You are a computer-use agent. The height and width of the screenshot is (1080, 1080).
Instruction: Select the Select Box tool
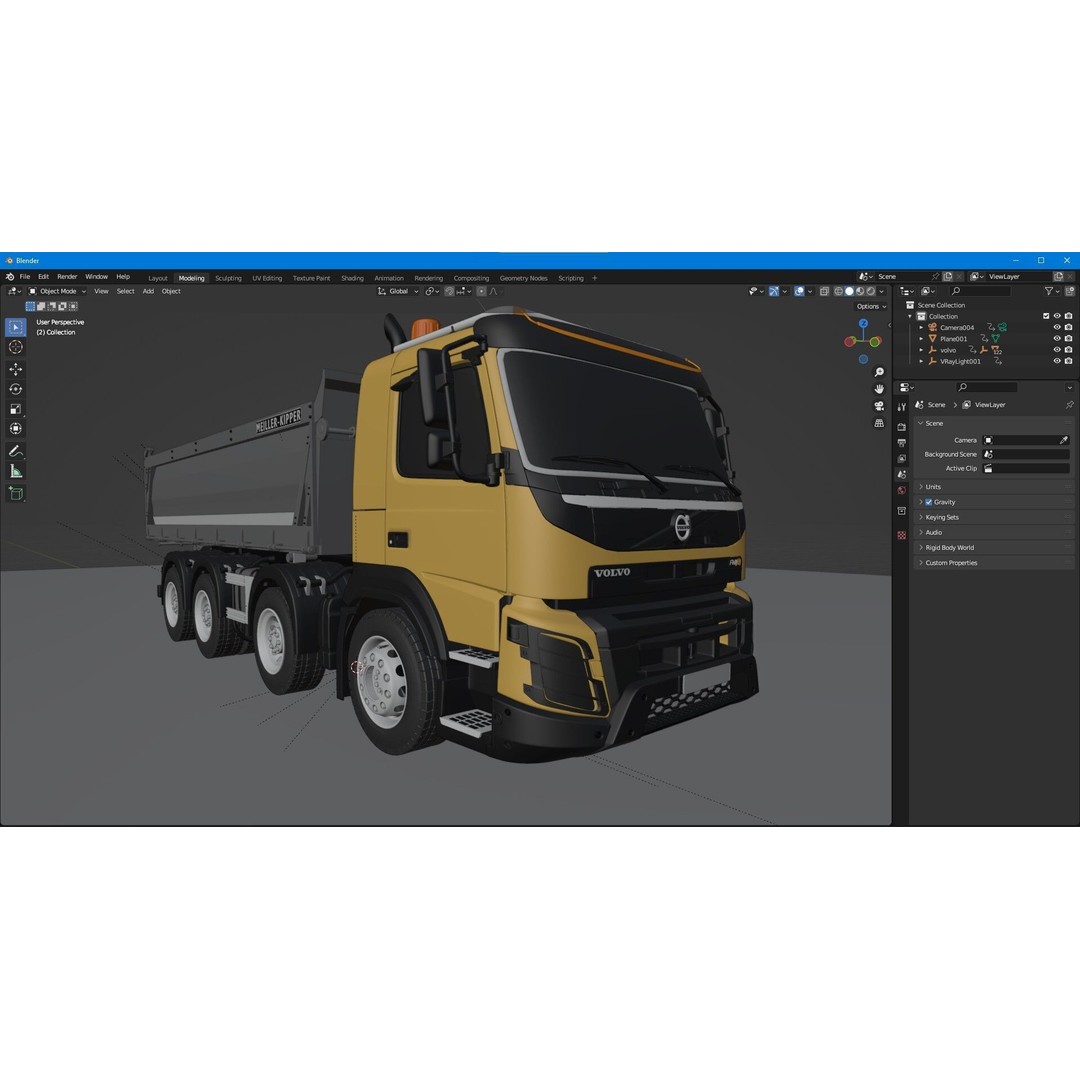point(16,327)
